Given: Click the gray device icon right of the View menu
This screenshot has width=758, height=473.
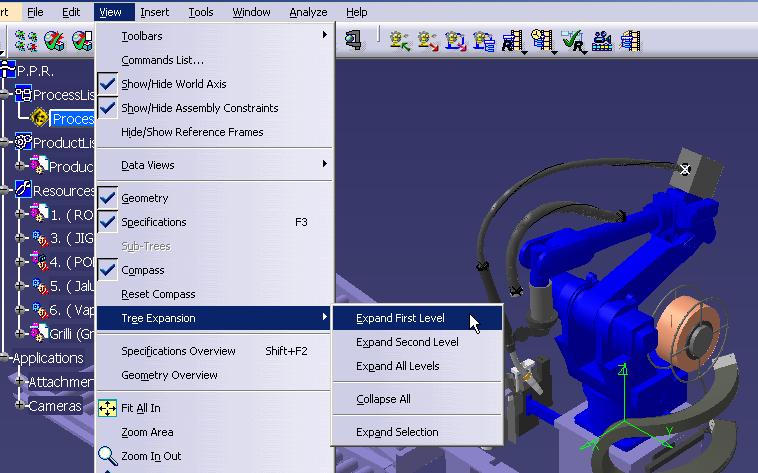Looking at the screenshot, I should click(354, 40).
